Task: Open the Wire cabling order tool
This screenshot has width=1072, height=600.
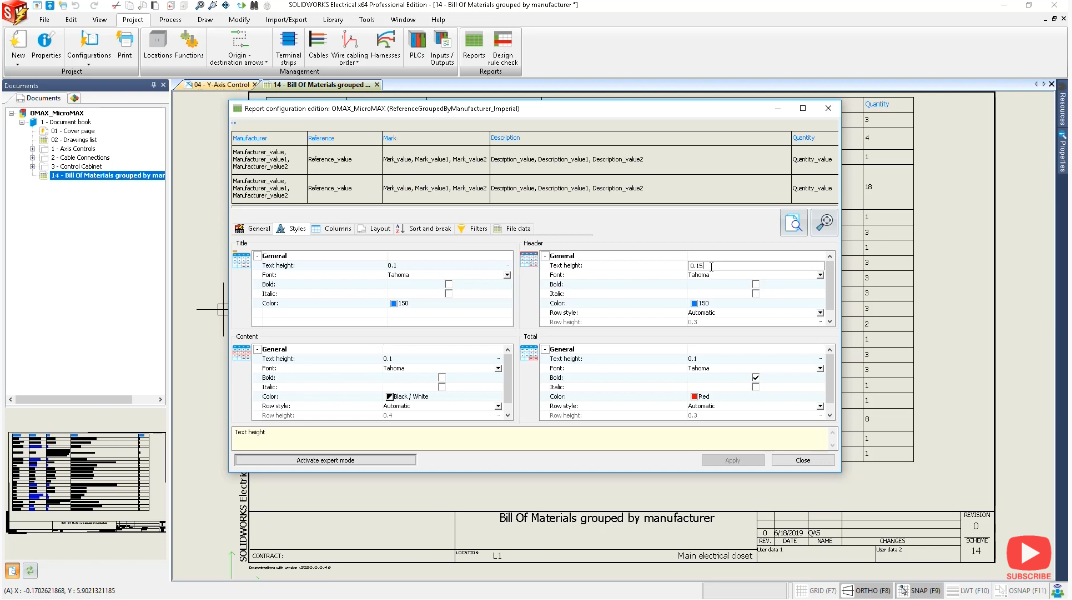Action: [349, 48]
